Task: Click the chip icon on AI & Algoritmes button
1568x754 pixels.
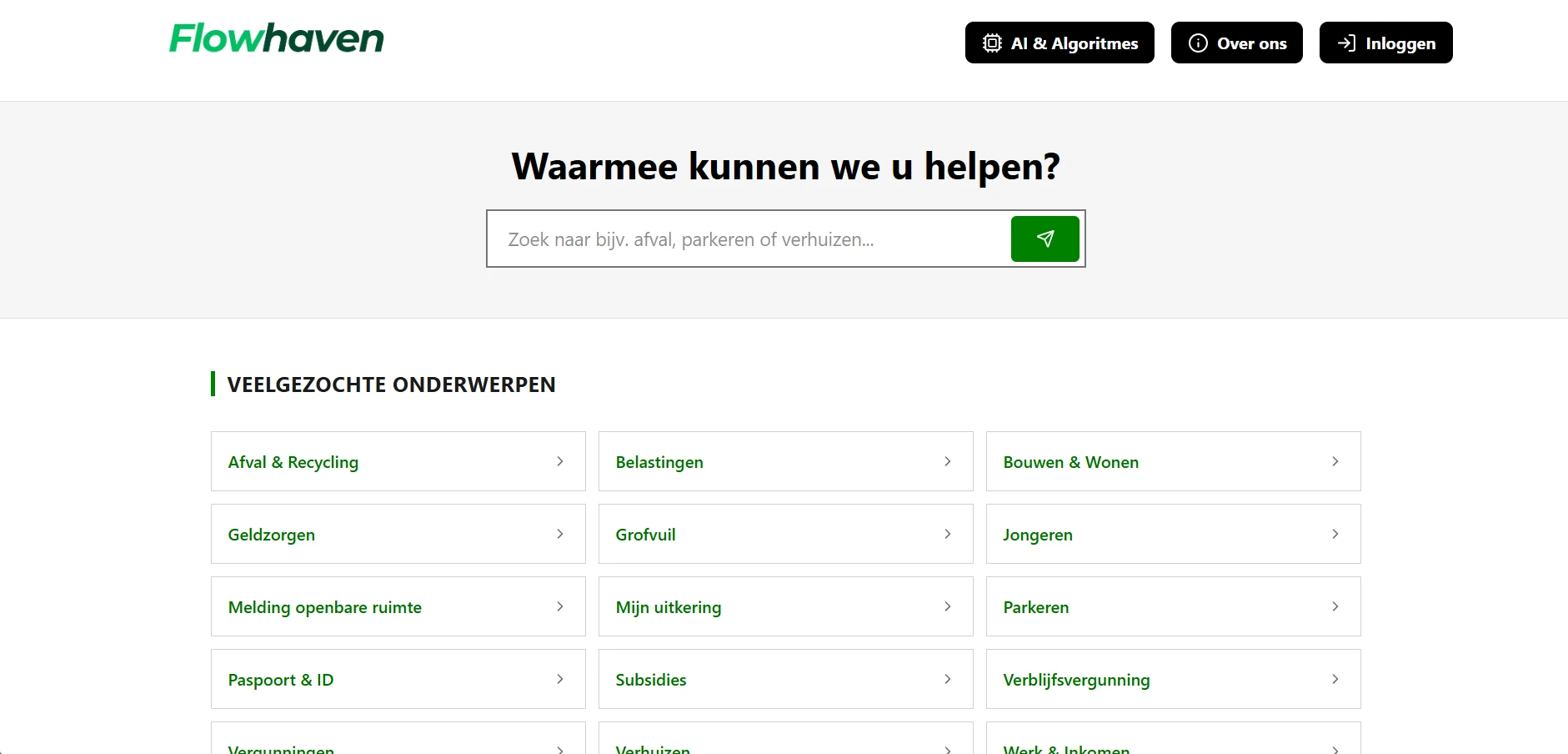Action: (992, 43)
